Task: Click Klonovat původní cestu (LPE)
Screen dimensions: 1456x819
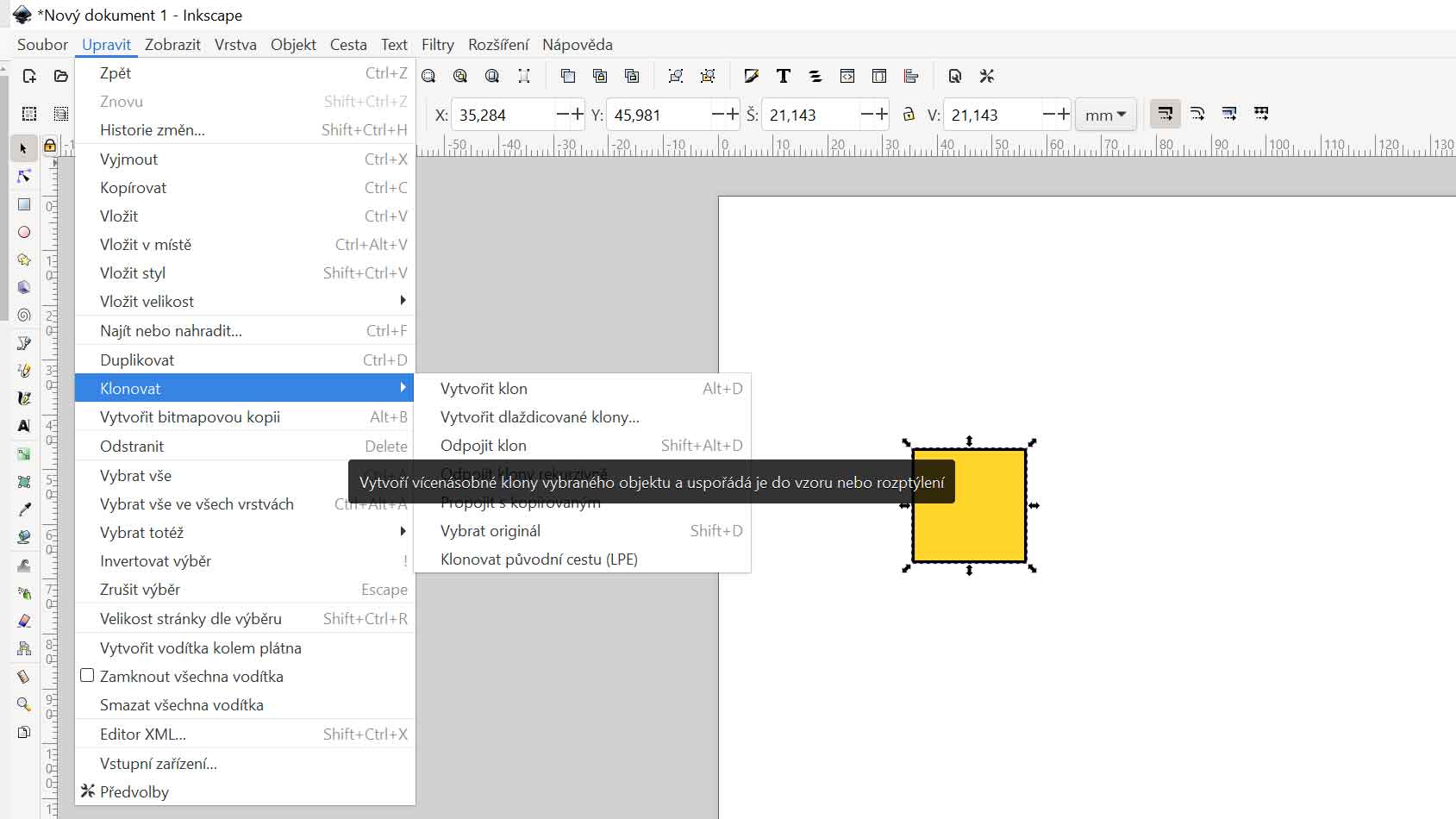Action: click(539, 560)
